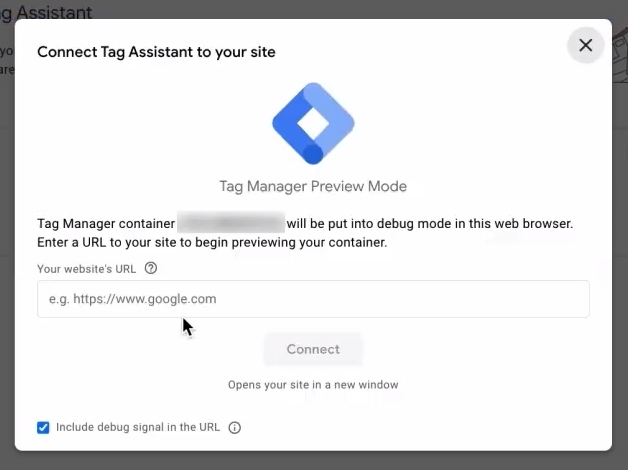
Task: Click the "Connect Tag Assistant to your site" heading
Action: point(156,52)
